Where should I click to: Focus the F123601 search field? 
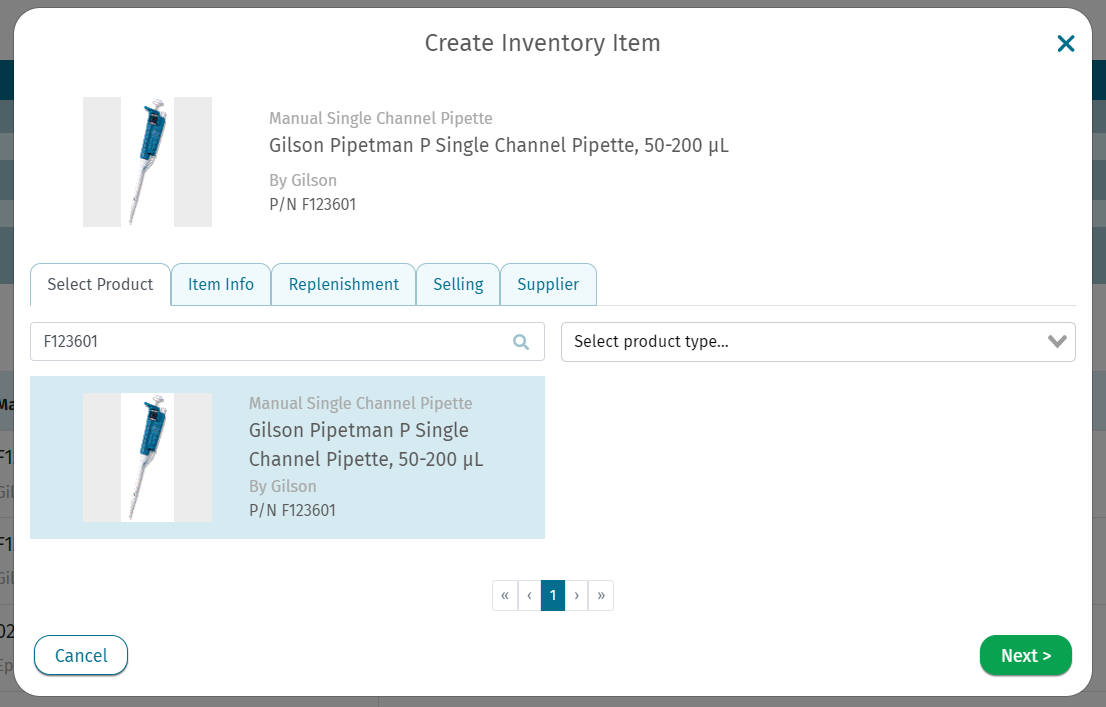(x=287, y=342)
